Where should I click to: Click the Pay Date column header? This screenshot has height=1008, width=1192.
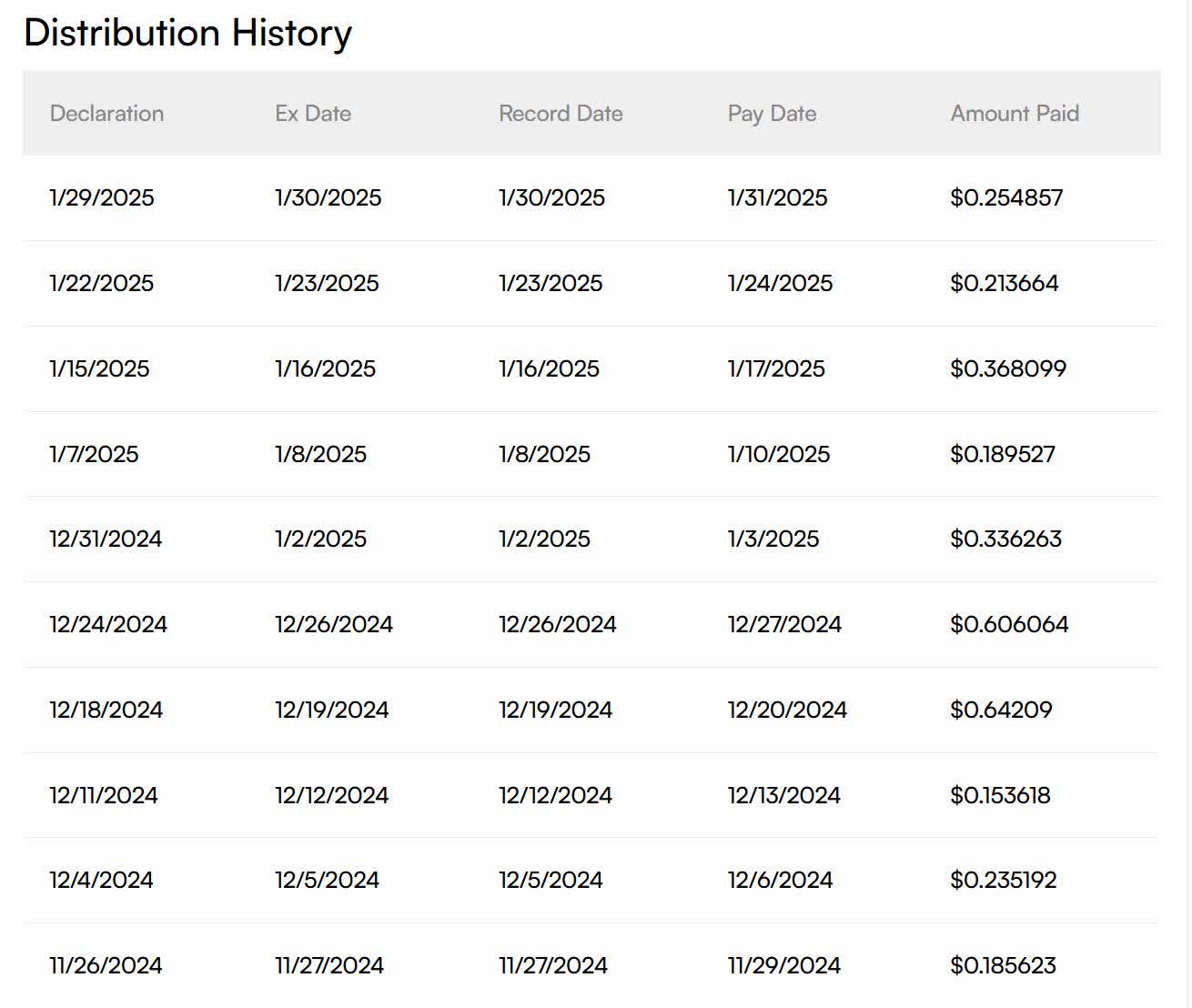click(772, 114)
